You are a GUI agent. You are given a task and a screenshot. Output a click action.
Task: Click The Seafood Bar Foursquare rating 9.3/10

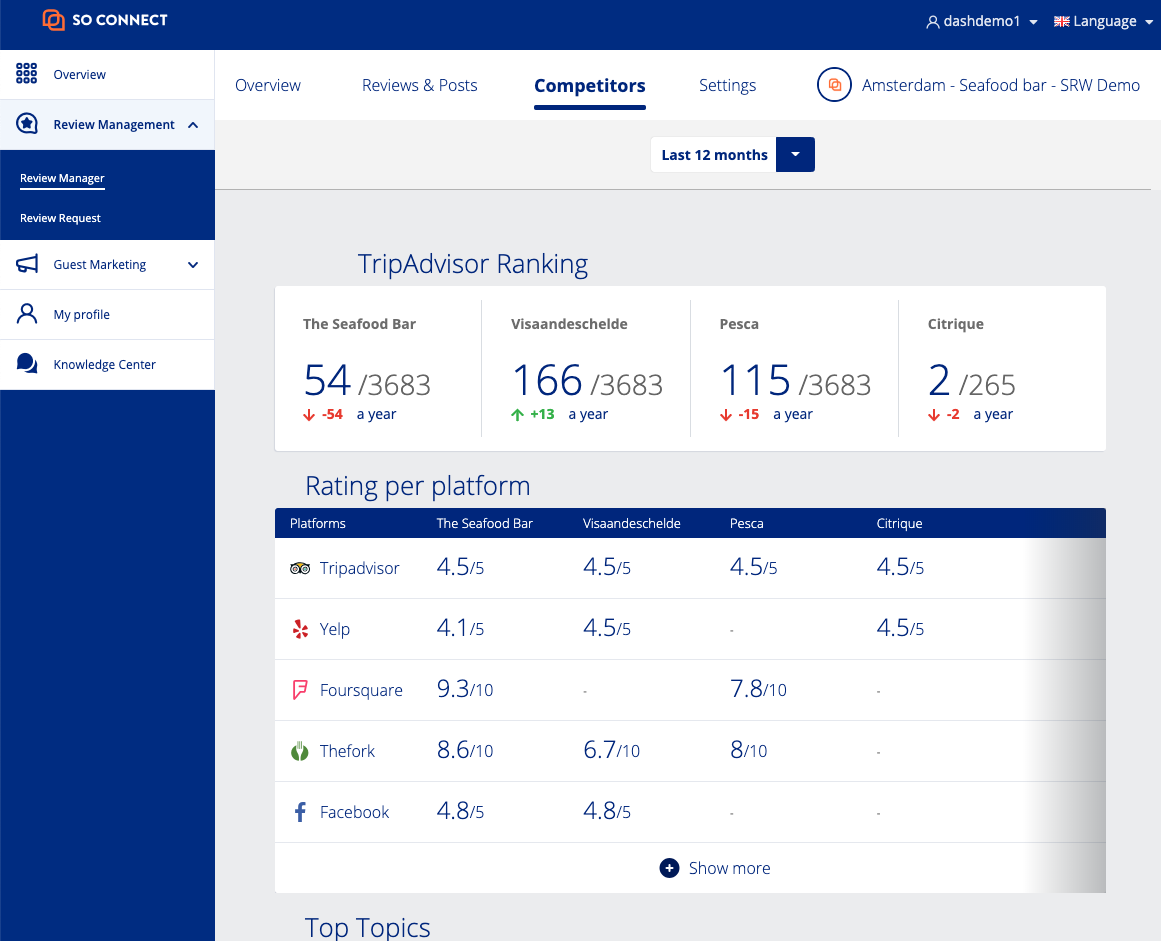tap(464, 689)
